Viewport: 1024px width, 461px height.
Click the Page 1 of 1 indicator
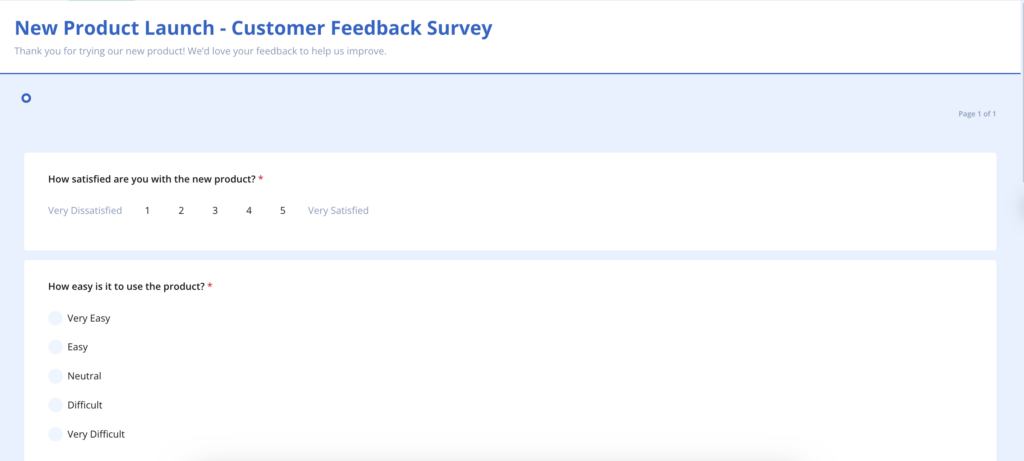(x=977, y=114)
